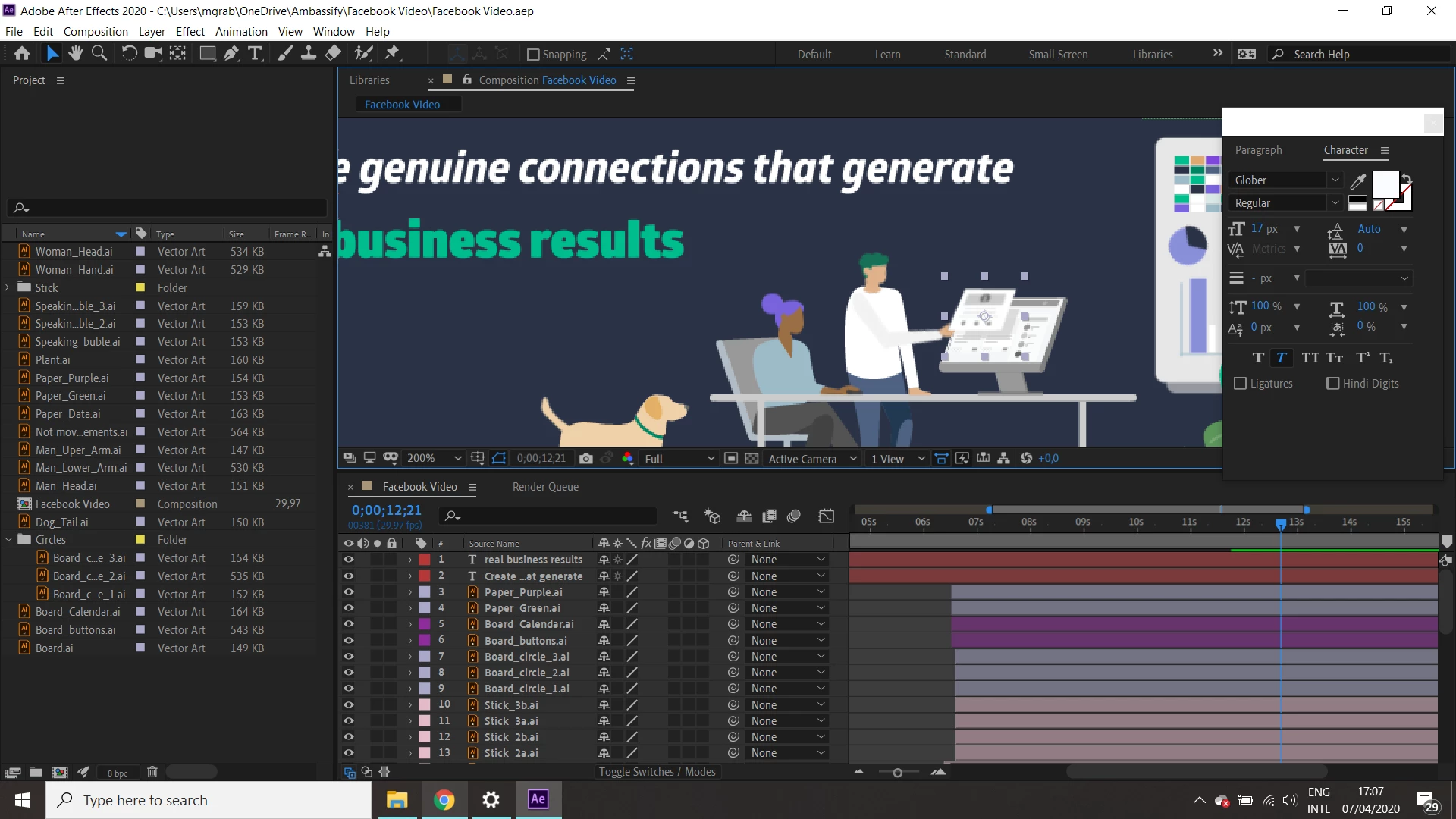
Task: Click the white fill color swatch
Action: pyautogui.click(x=1385, y=184)
